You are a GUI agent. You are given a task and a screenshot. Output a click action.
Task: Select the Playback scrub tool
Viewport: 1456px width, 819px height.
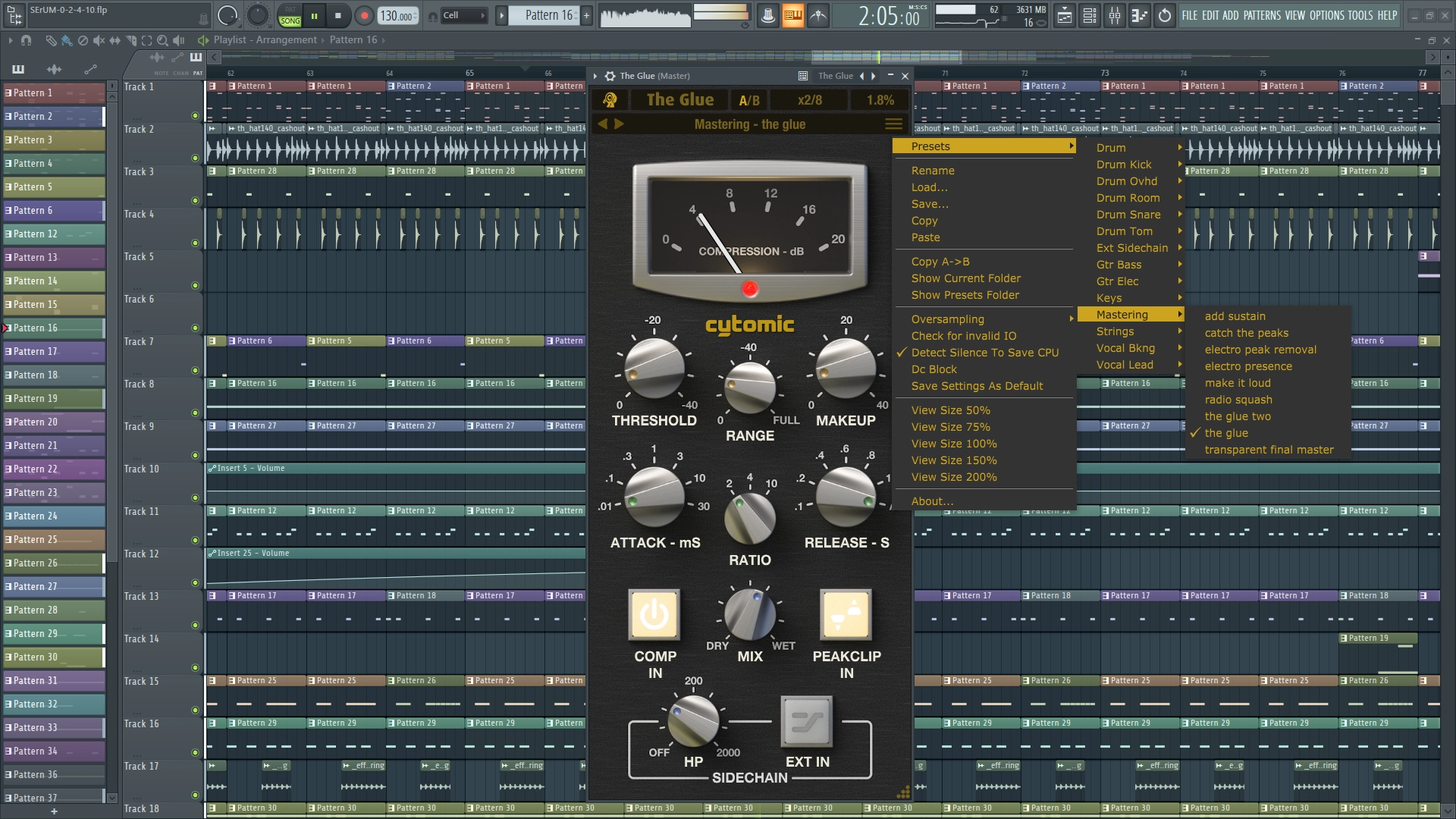[x=179, y=40]
